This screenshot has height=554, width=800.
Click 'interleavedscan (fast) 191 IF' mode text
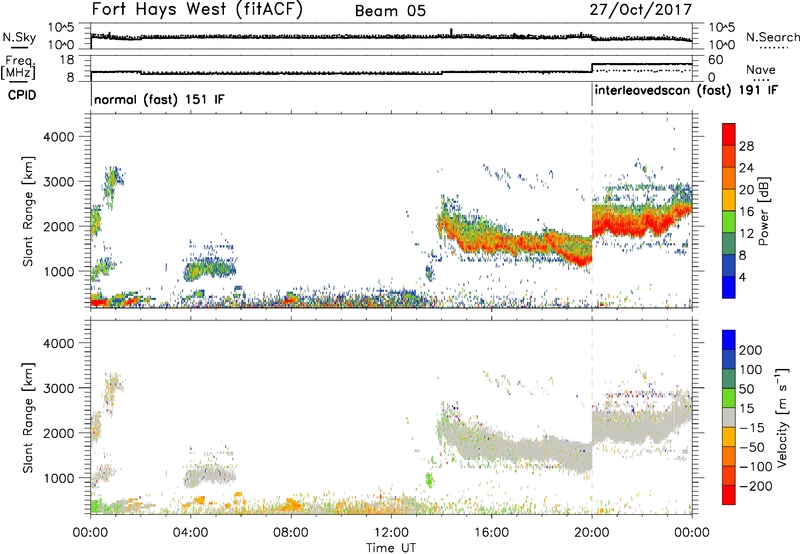(687, 90)
